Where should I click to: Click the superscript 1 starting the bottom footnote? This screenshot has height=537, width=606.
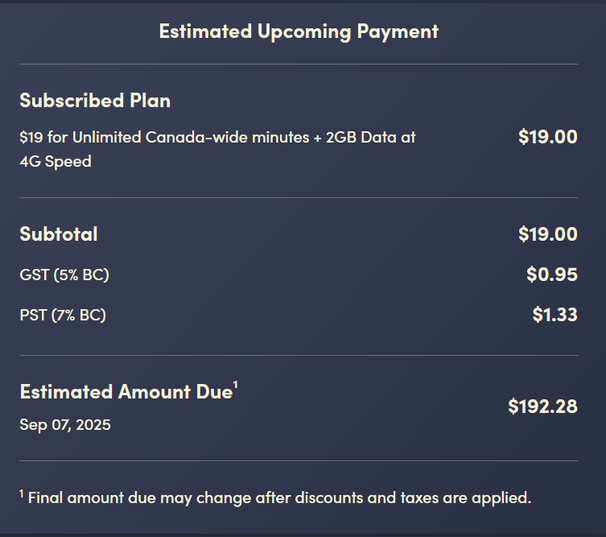22,492
